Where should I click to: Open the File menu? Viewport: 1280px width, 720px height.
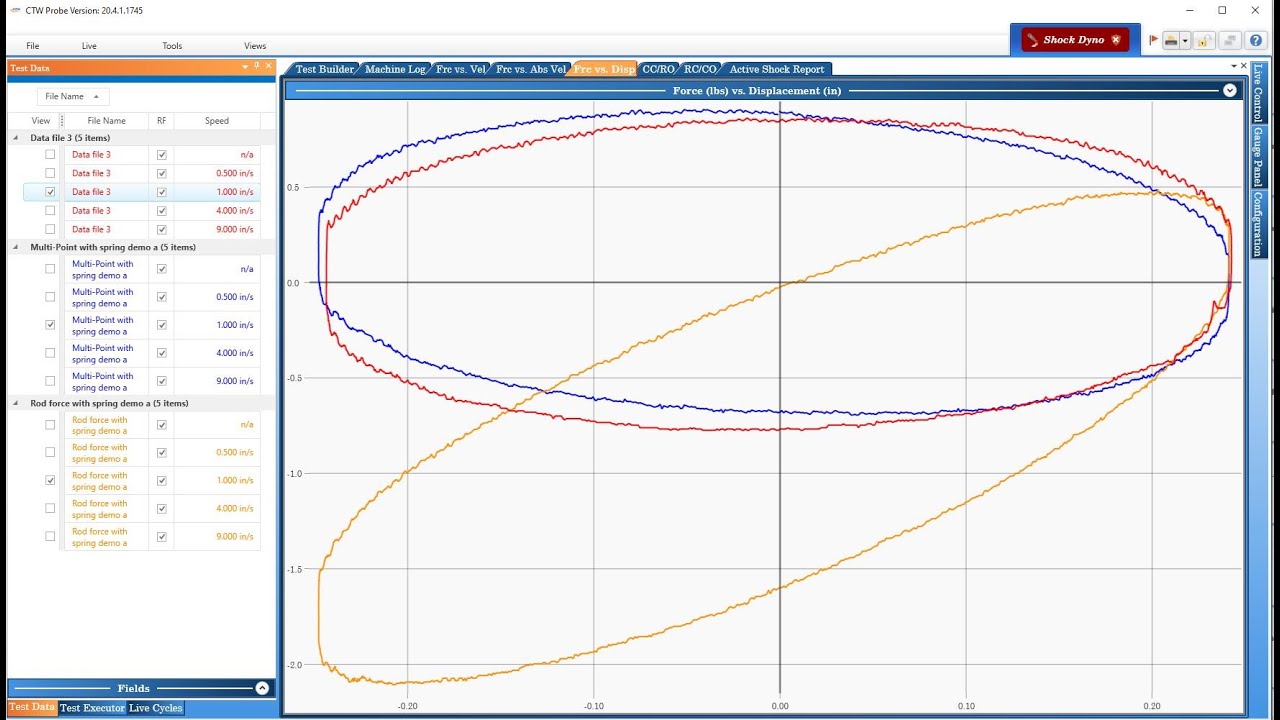click(33, 46)
